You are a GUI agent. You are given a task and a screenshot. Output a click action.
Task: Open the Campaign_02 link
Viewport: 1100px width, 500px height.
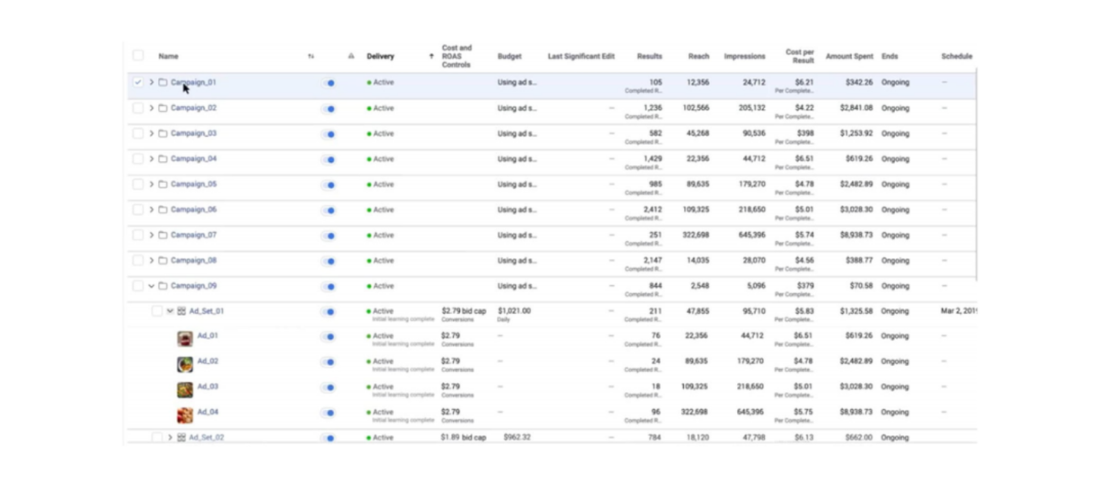[x=194, y=108]
